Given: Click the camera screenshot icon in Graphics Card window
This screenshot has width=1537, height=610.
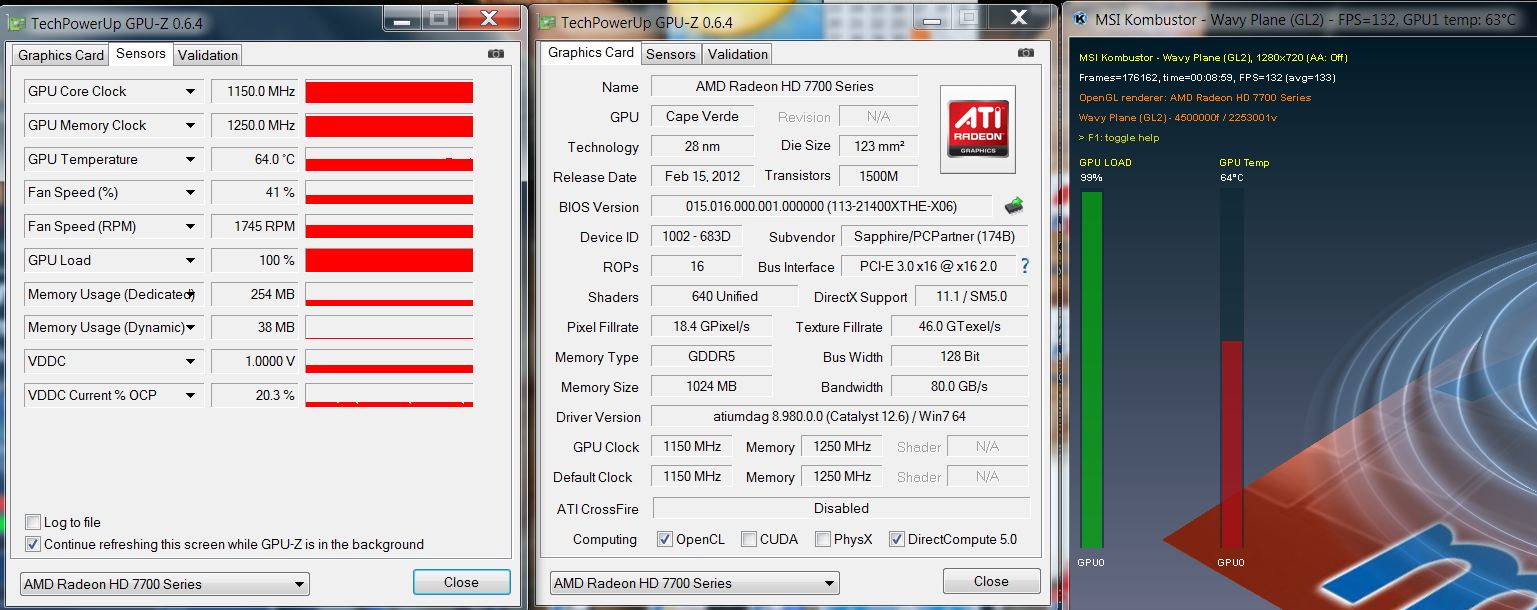Looking at the screenshot, I should coord(1025,53).
